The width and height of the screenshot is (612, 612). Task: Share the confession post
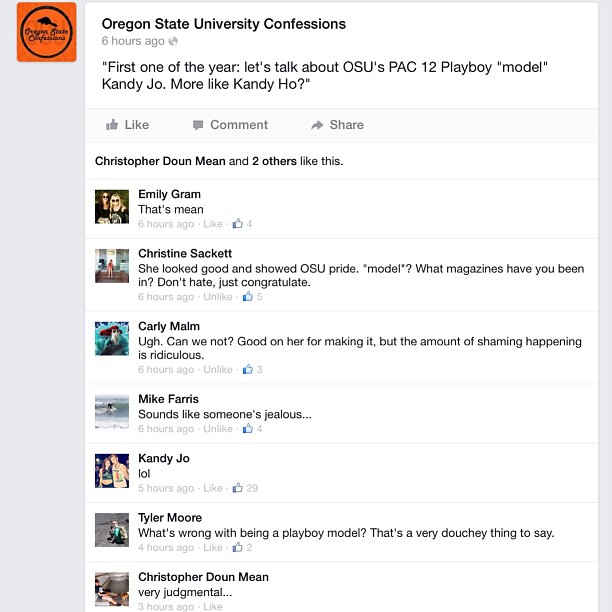point(337,125)
